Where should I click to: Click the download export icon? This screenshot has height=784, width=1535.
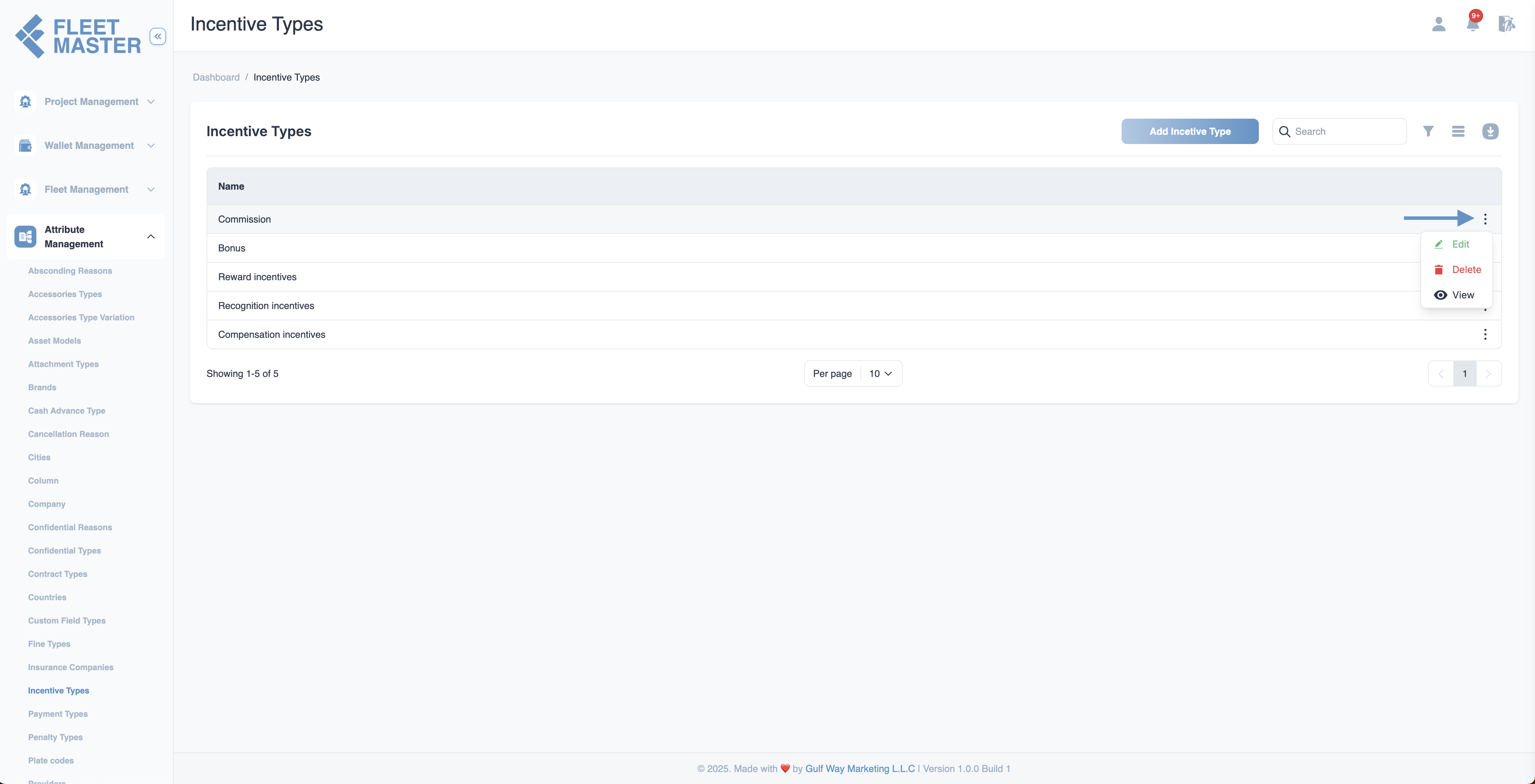pos(1490,131)
